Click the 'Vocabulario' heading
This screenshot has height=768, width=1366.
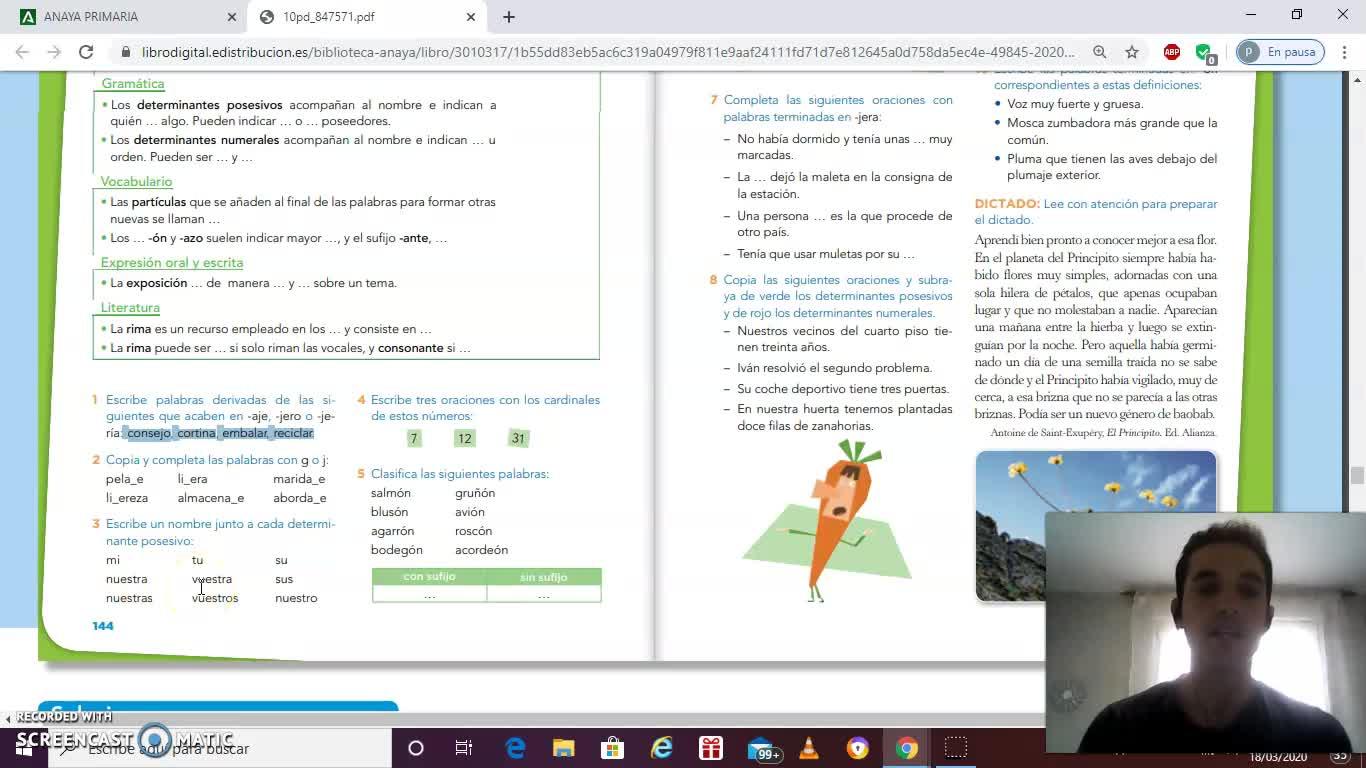pos(136,182)
